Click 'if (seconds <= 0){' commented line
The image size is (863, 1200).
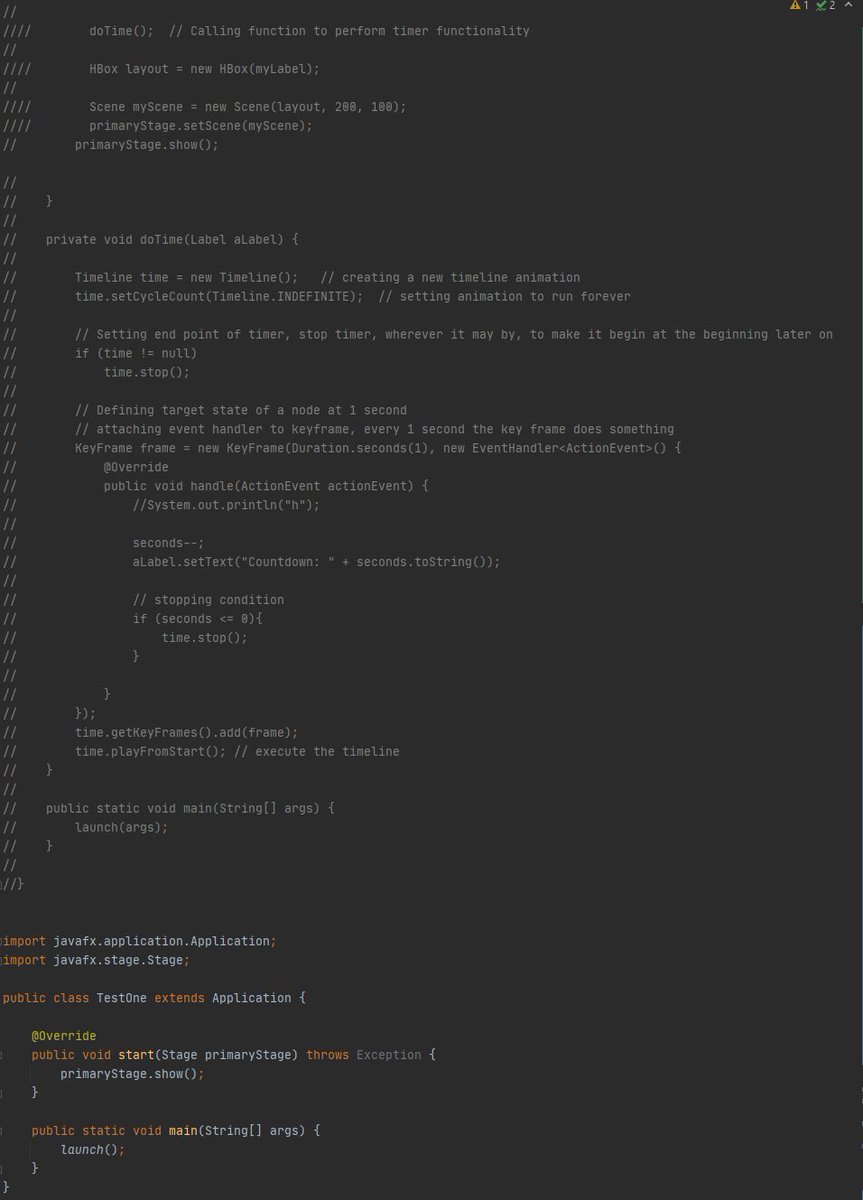click(197, 620)
